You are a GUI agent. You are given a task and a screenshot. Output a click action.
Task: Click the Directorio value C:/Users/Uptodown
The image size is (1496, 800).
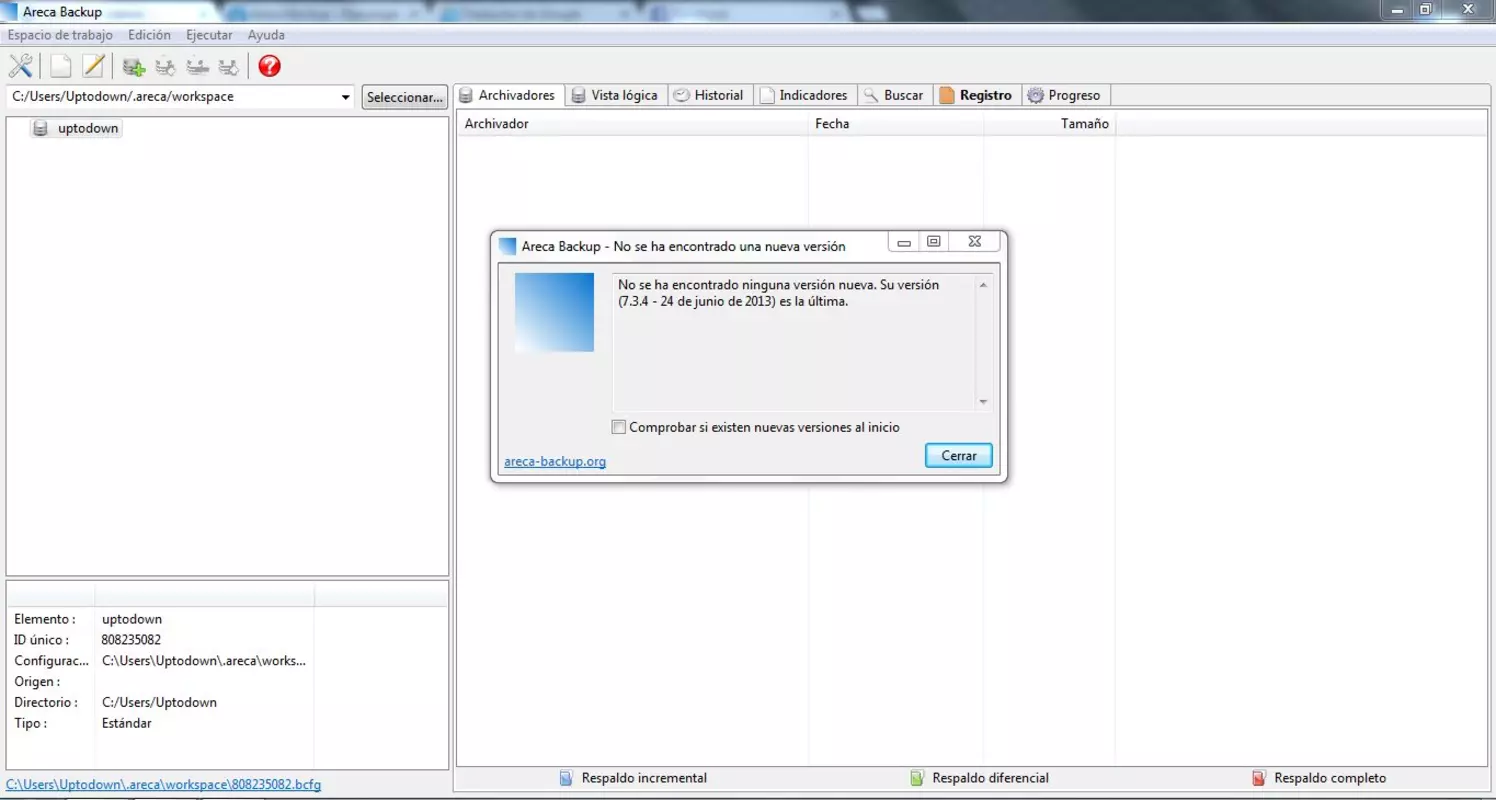(x=159, y=702)
